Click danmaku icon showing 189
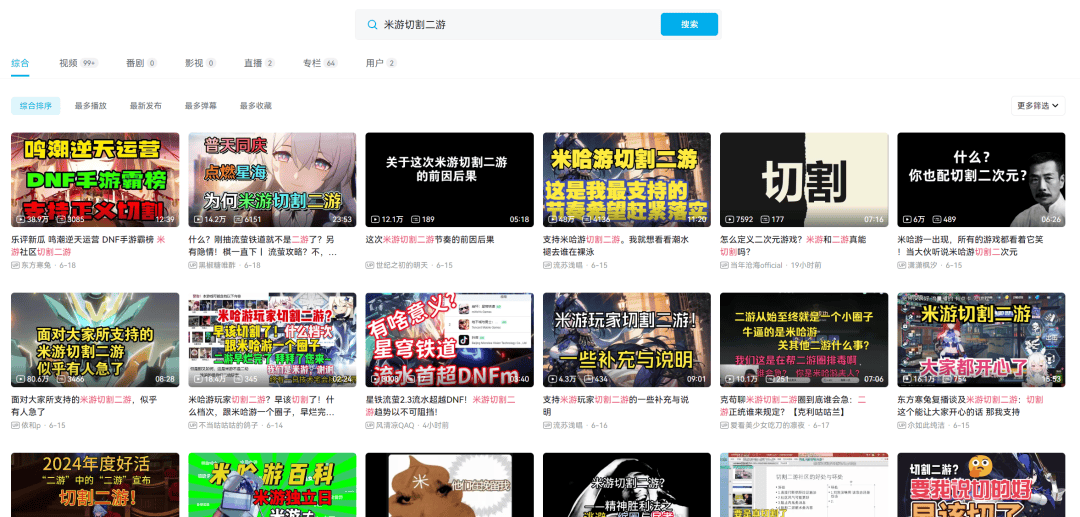The image size is (1080, 517). [x=415, y=220]
